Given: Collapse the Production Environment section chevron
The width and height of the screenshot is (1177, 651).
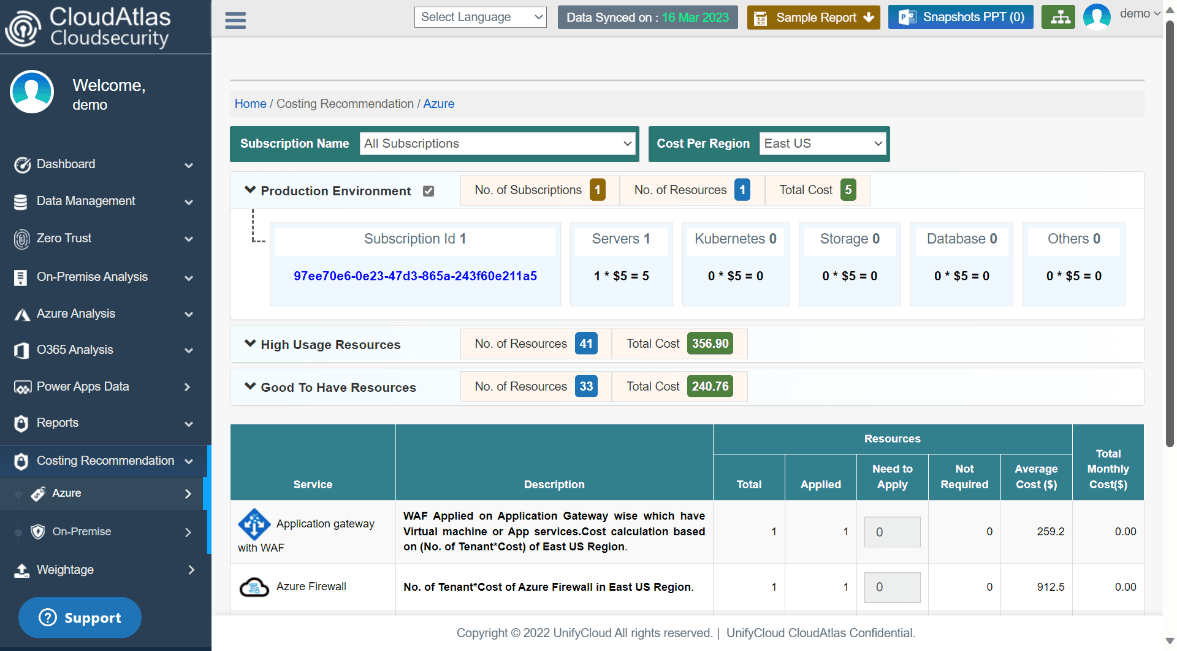Looking at the screenshot, I should click(250, 190).
